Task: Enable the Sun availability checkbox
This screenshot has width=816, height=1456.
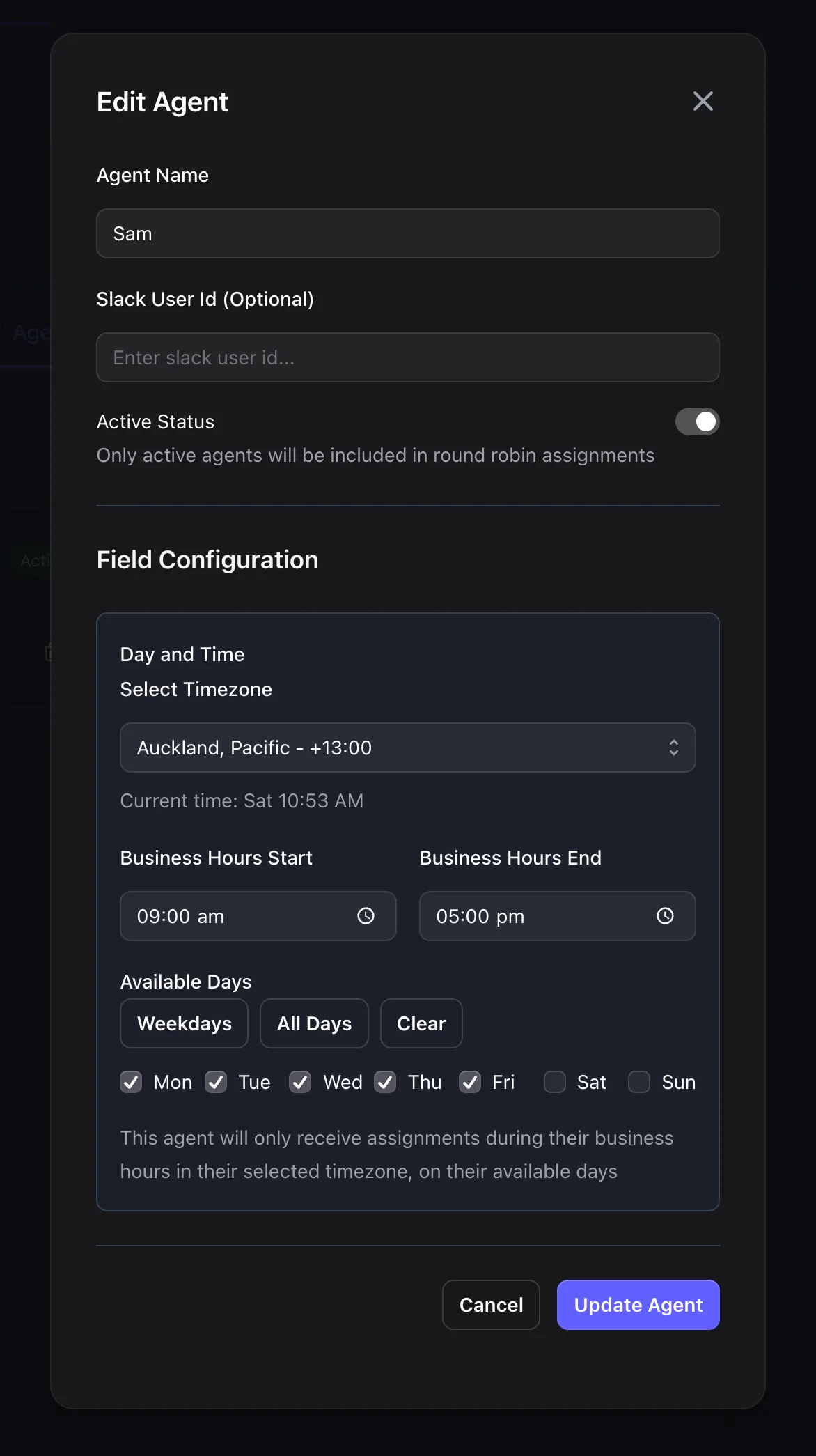Action: [638, 1082]
